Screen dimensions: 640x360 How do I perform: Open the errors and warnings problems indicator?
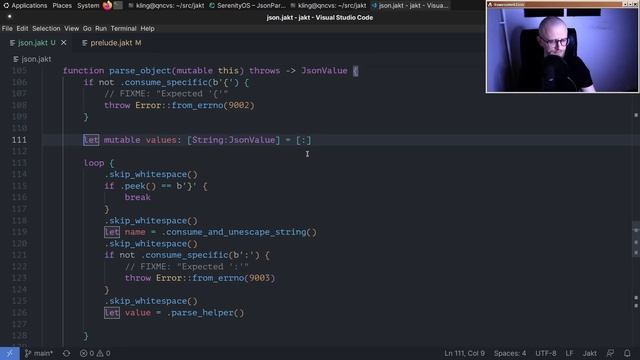point(95,353)
